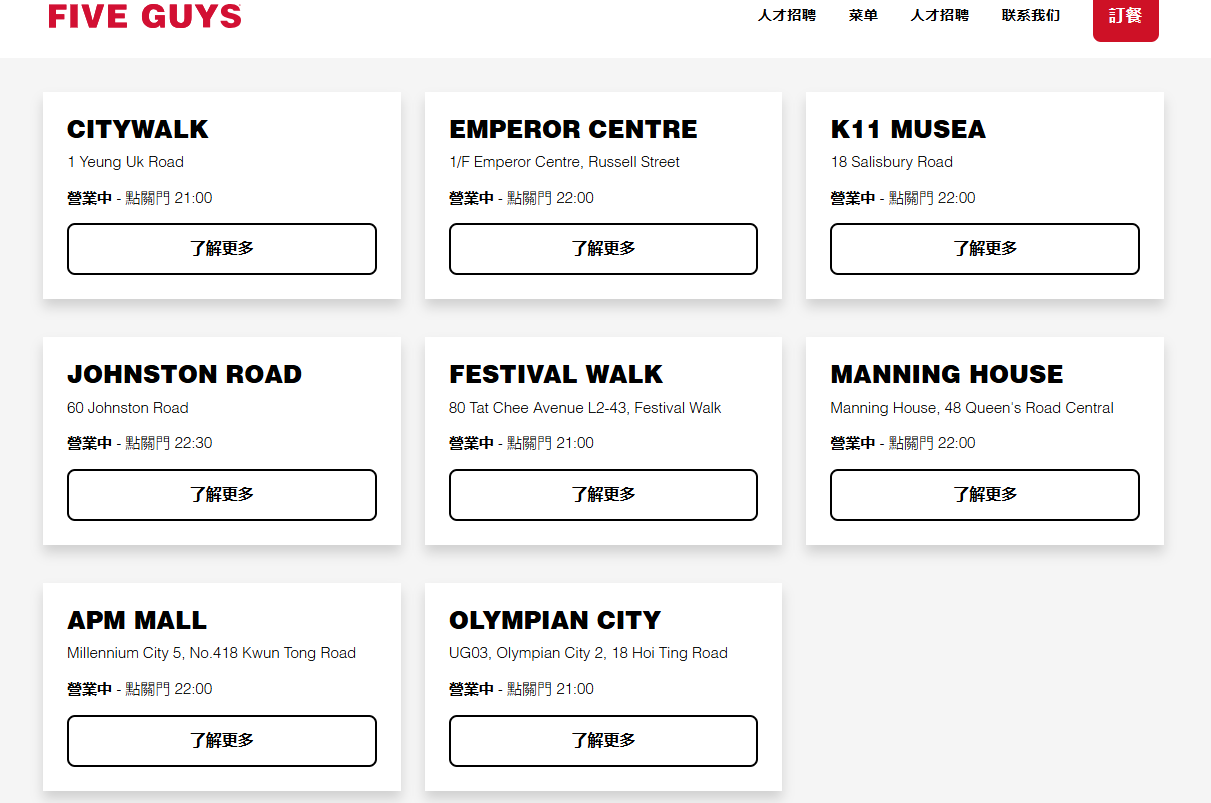Select 了解更多 for Johnston Road
The height and width of the screenshot is (803, 1211).
pyautogui.click(x=222, y=495)
